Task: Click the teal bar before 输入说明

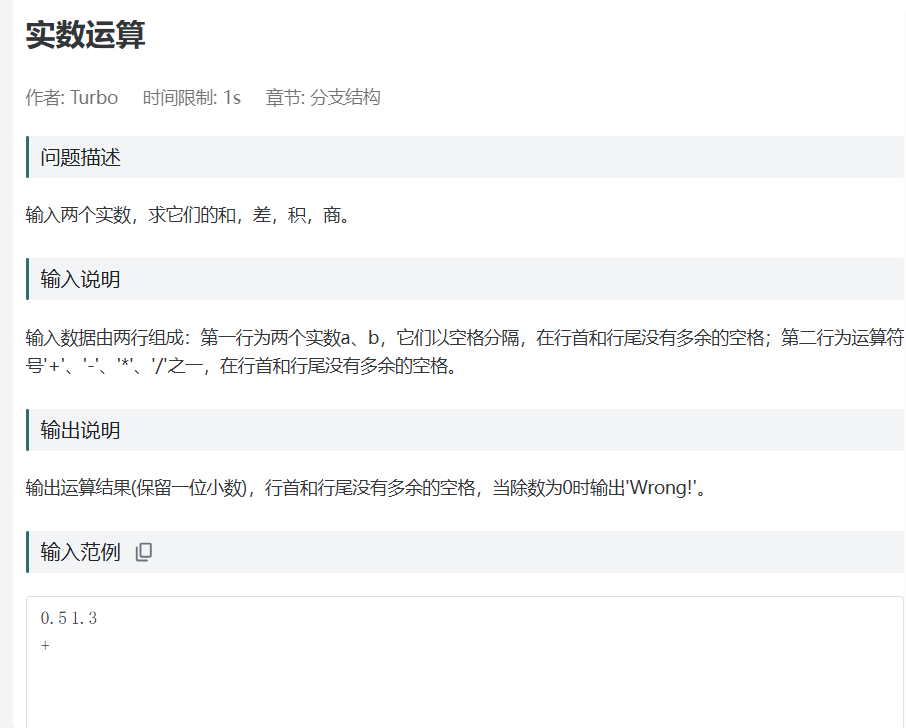Action: pyautogui.click(x=27, y=279)
